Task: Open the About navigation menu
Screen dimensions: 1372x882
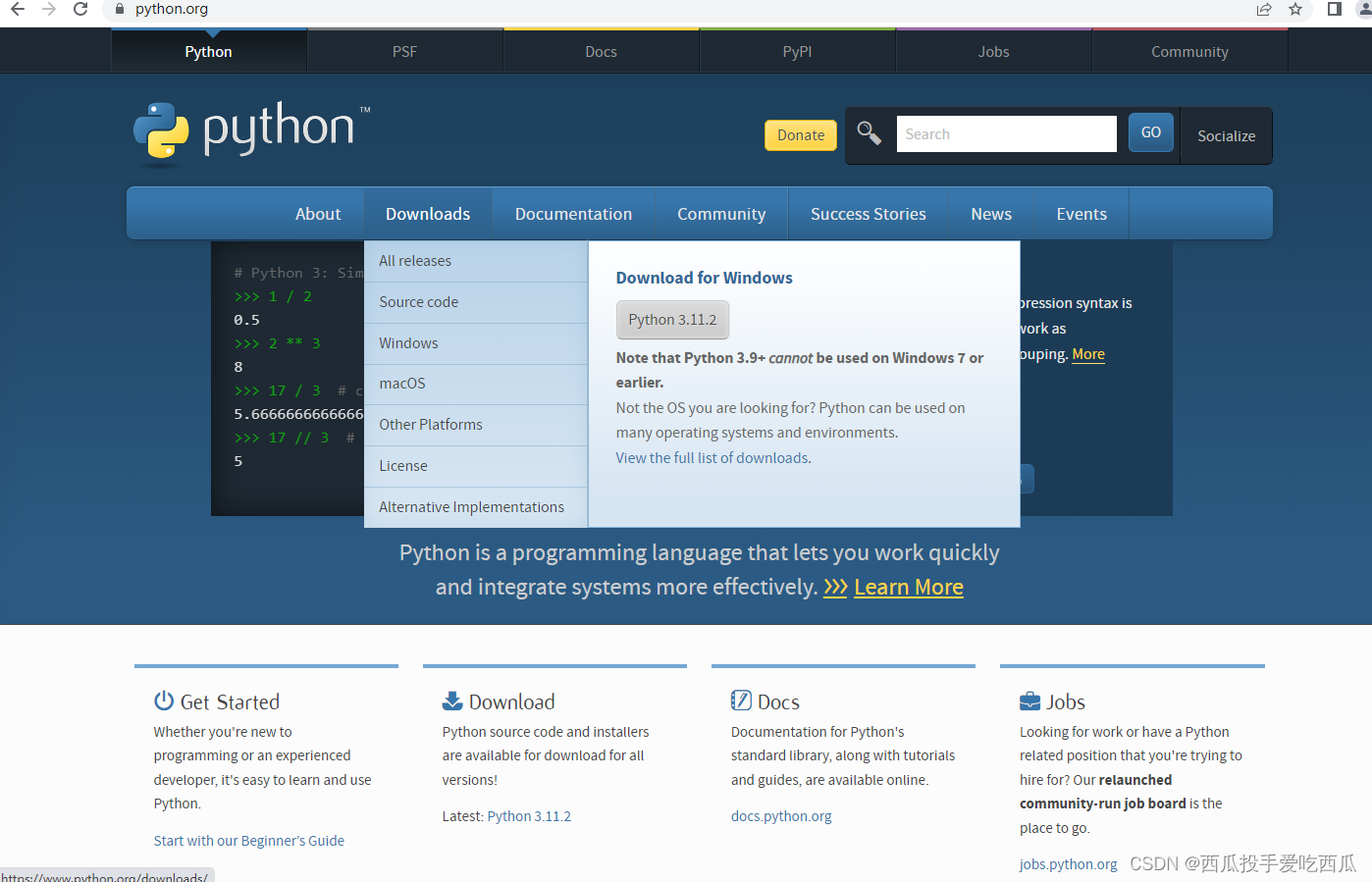Action: pos(318,214)
